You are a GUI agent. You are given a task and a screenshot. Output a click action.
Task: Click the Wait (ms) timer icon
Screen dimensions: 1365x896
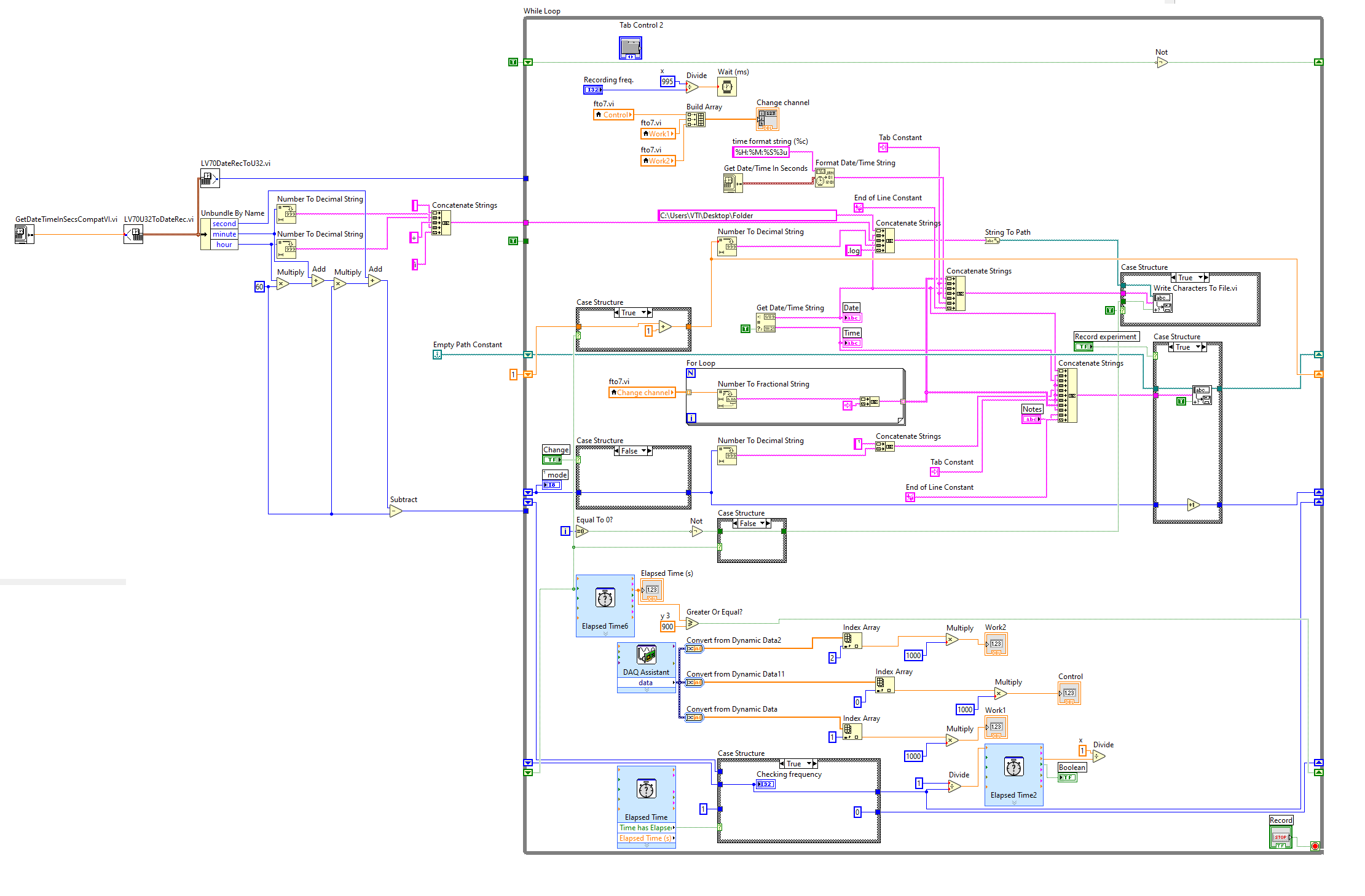coord(727,87)
